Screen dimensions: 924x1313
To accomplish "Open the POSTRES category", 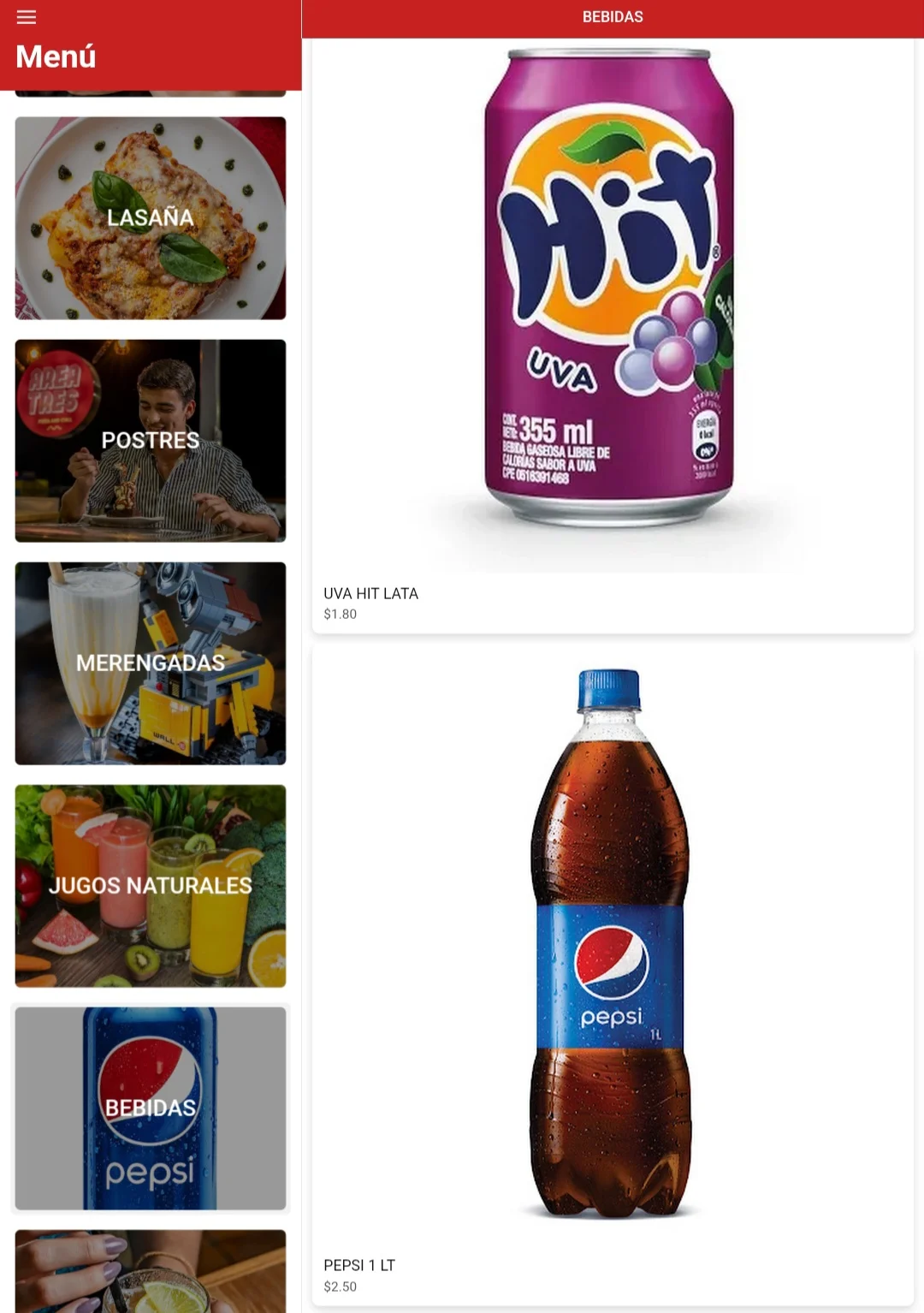I will pyautogui.click(x=151, y=441).
